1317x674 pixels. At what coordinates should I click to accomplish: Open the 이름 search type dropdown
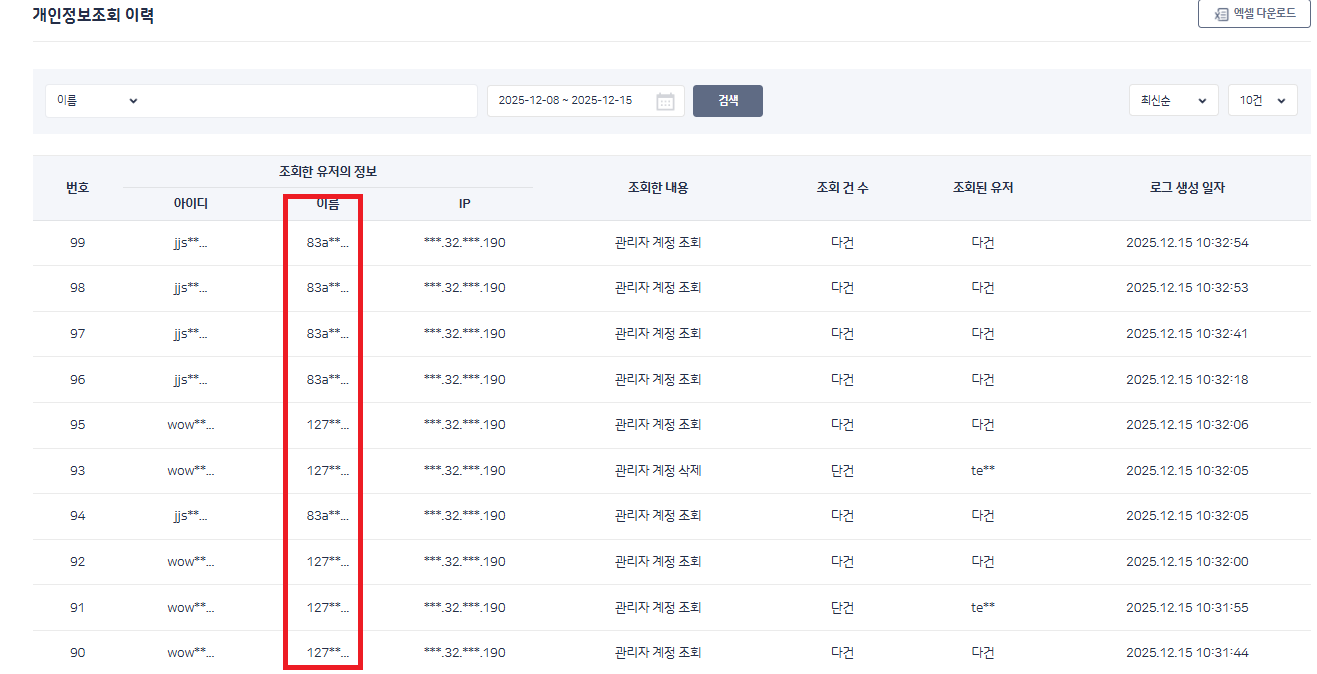pos(97,101)
